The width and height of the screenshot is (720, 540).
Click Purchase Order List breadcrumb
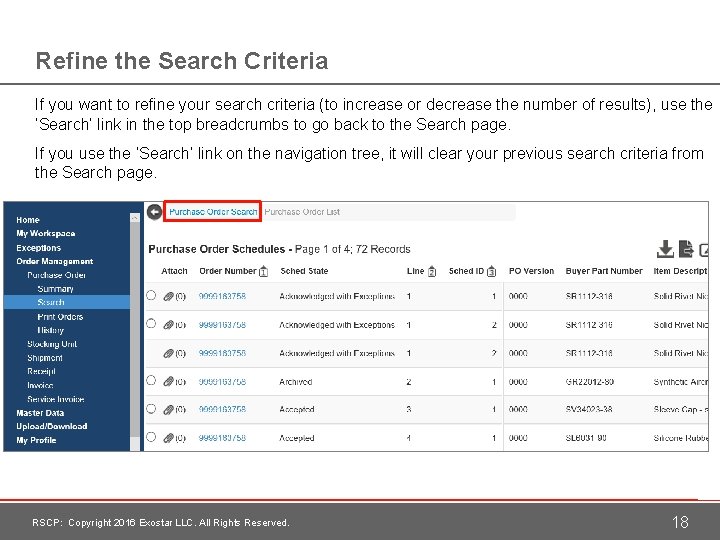[x=302, y=212]
